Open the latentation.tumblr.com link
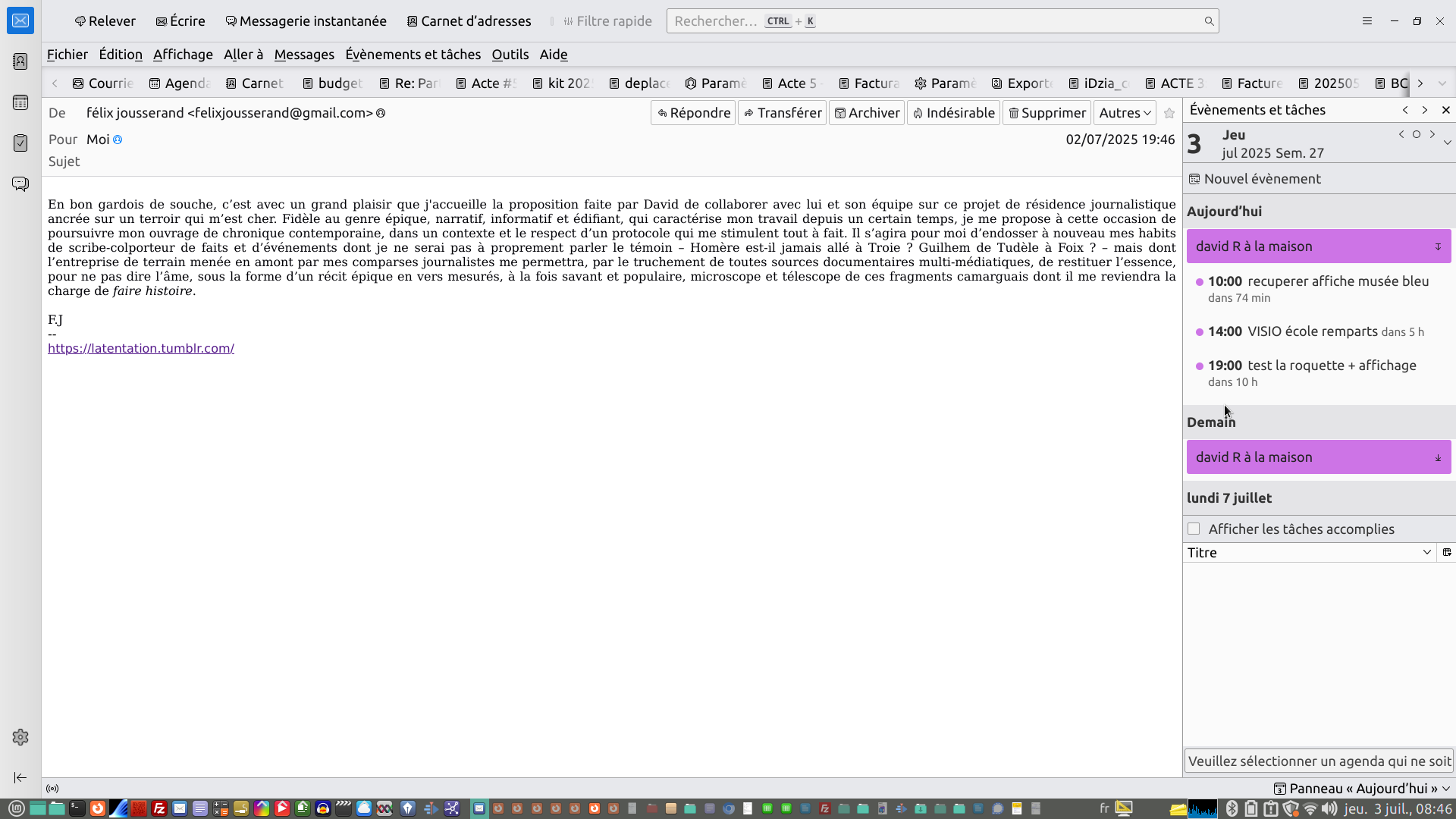 (x=141, y=348)
